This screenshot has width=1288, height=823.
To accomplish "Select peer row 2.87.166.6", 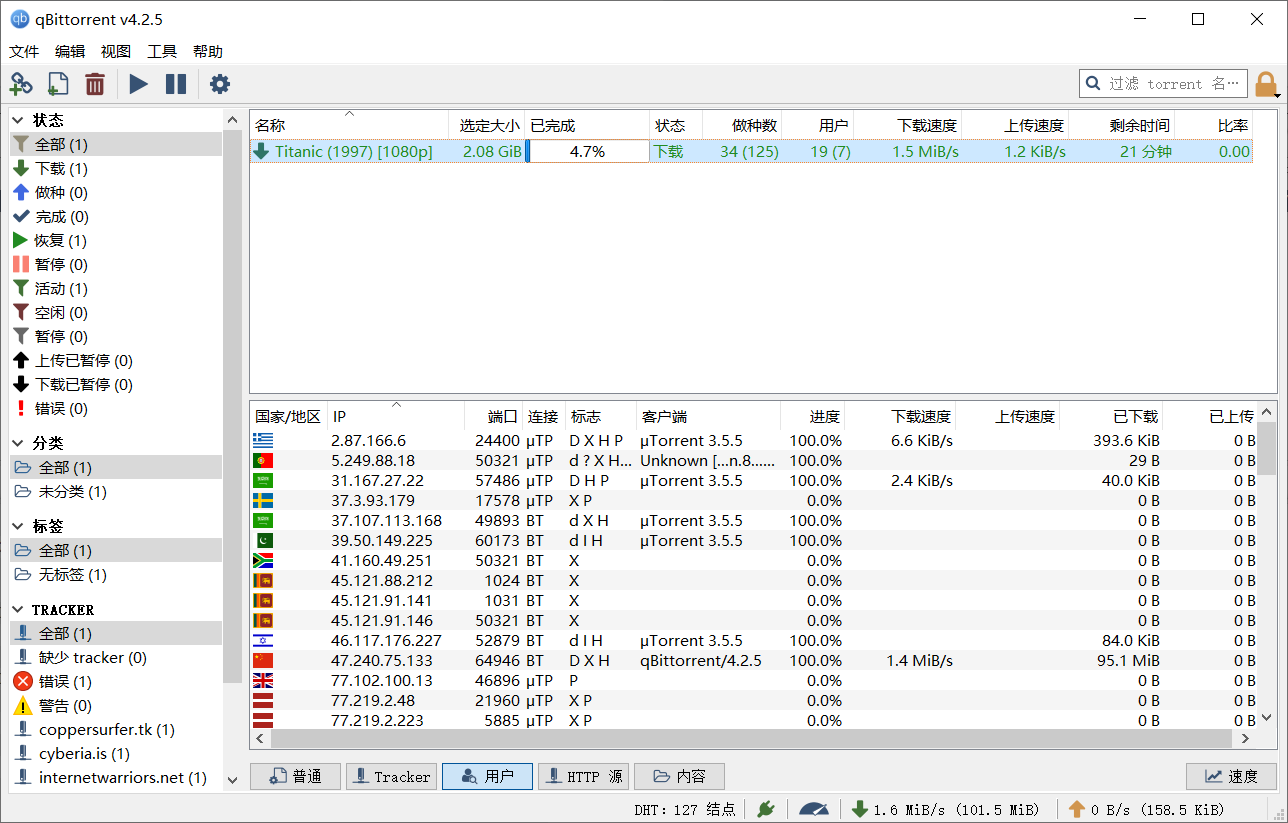I will (x=753, y=441).
